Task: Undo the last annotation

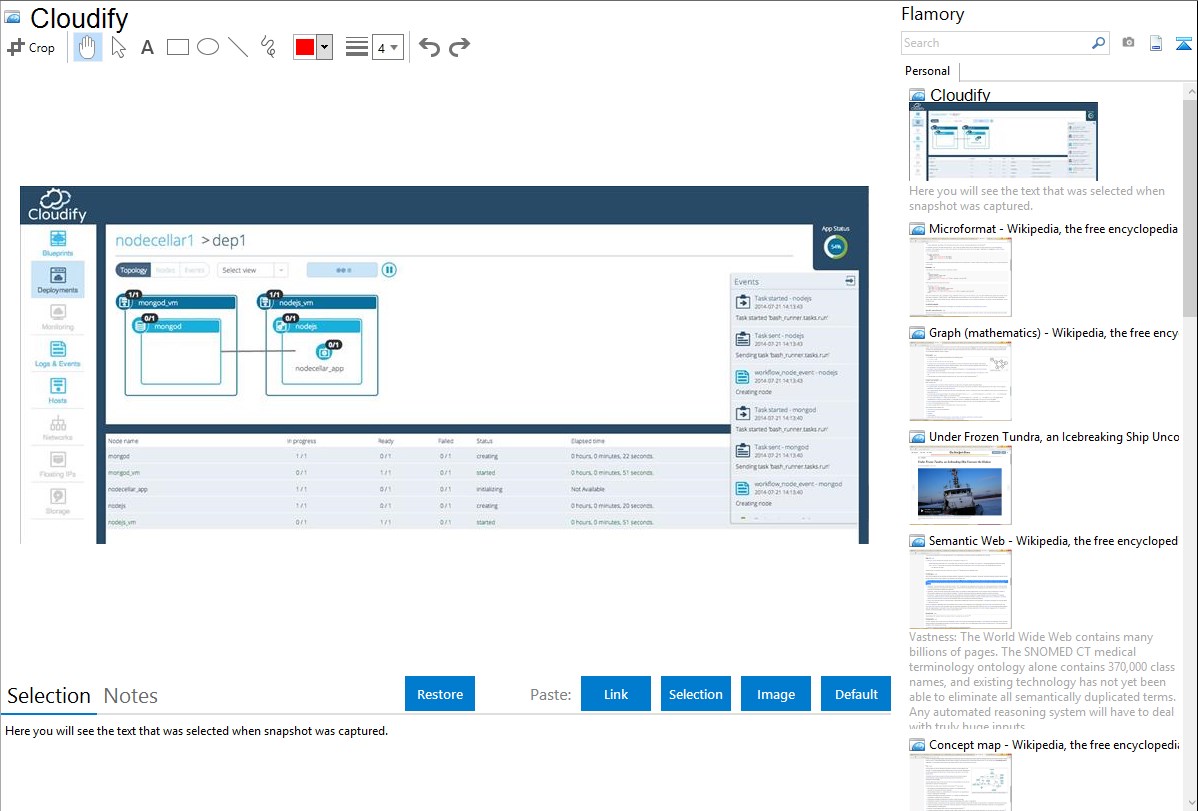Action: [x=429, y=47]
